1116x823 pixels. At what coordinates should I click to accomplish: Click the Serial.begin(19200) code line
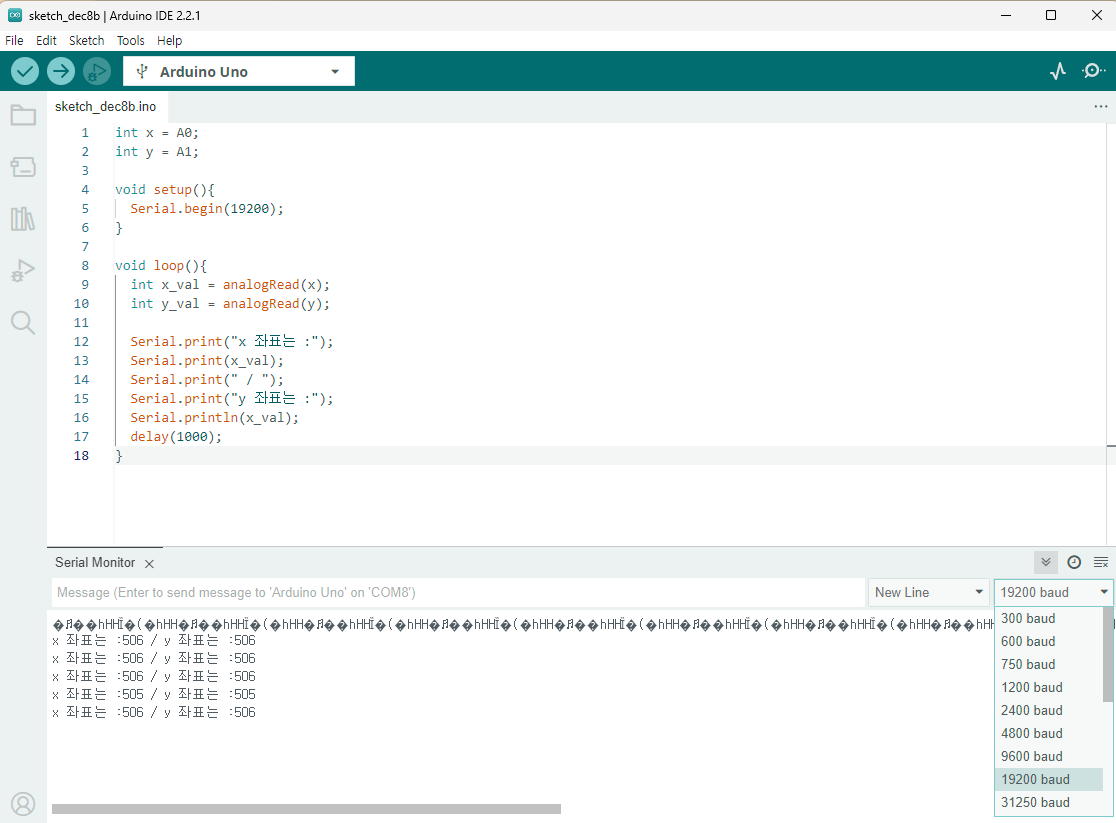[206, 209]
